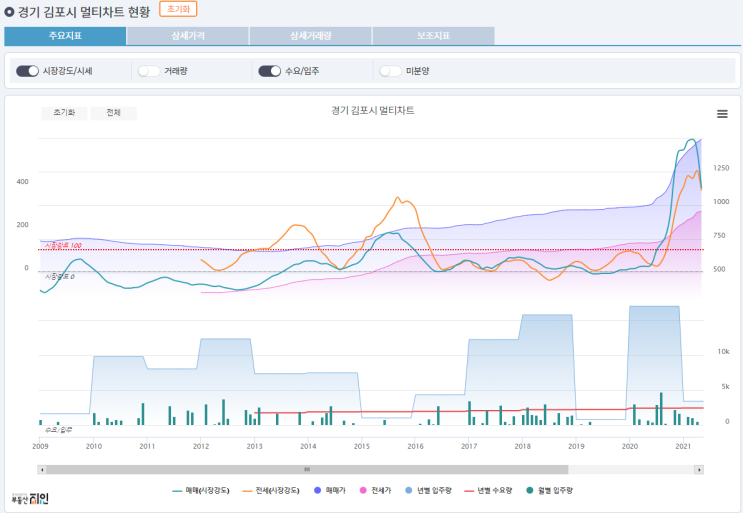Enable the 거래량 switch
Screen dimensions: 743x513
pyautogui.click(x=149, y=71)
